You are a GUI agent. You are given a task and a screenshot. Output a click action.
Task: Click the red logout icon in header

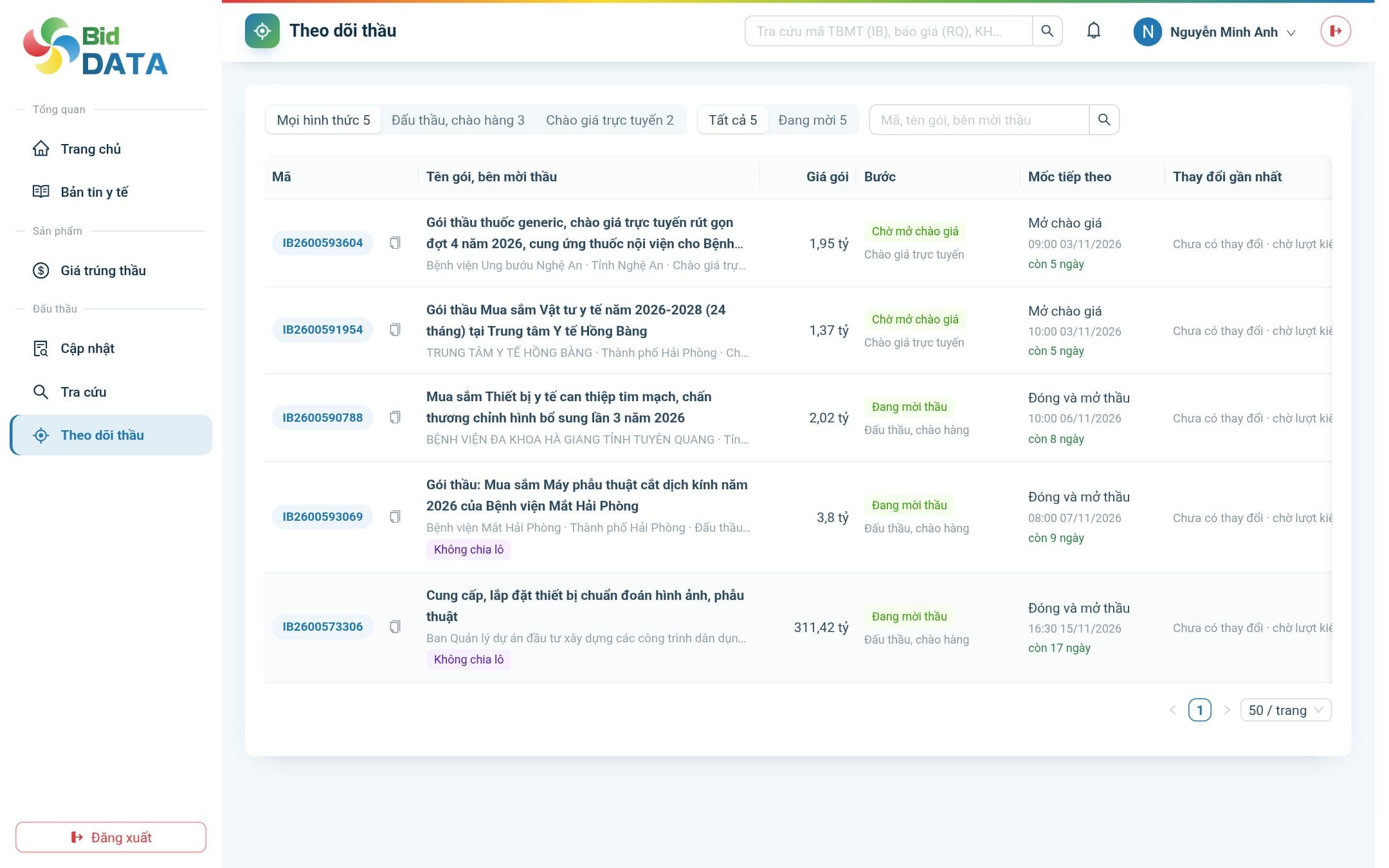[x=1336, y=31]
